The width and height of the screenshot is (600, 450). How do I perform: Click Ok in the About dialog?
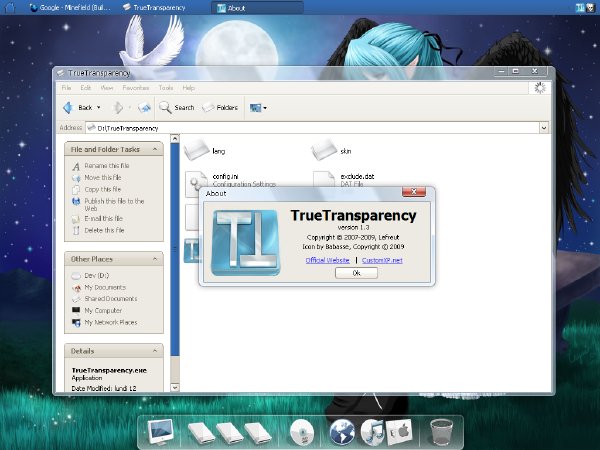[356, 273]
